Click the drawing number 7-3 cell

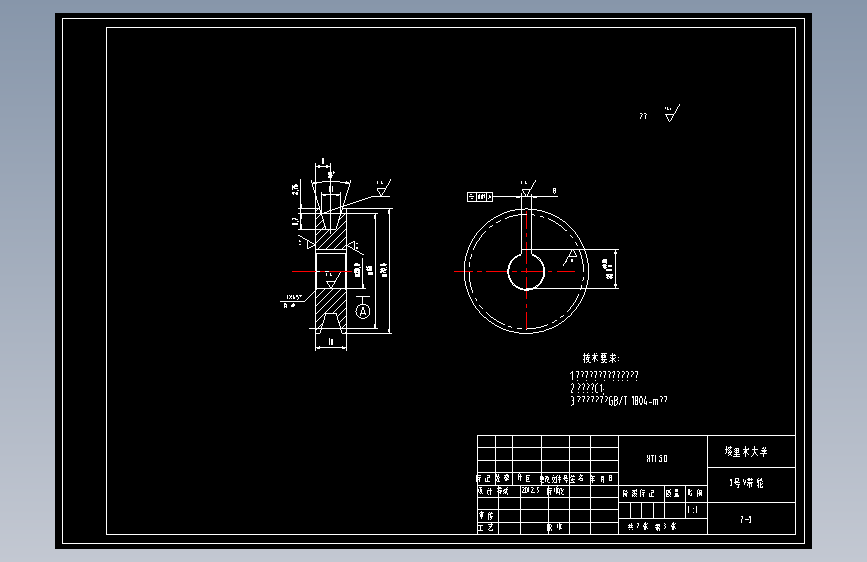coord(751,519)
